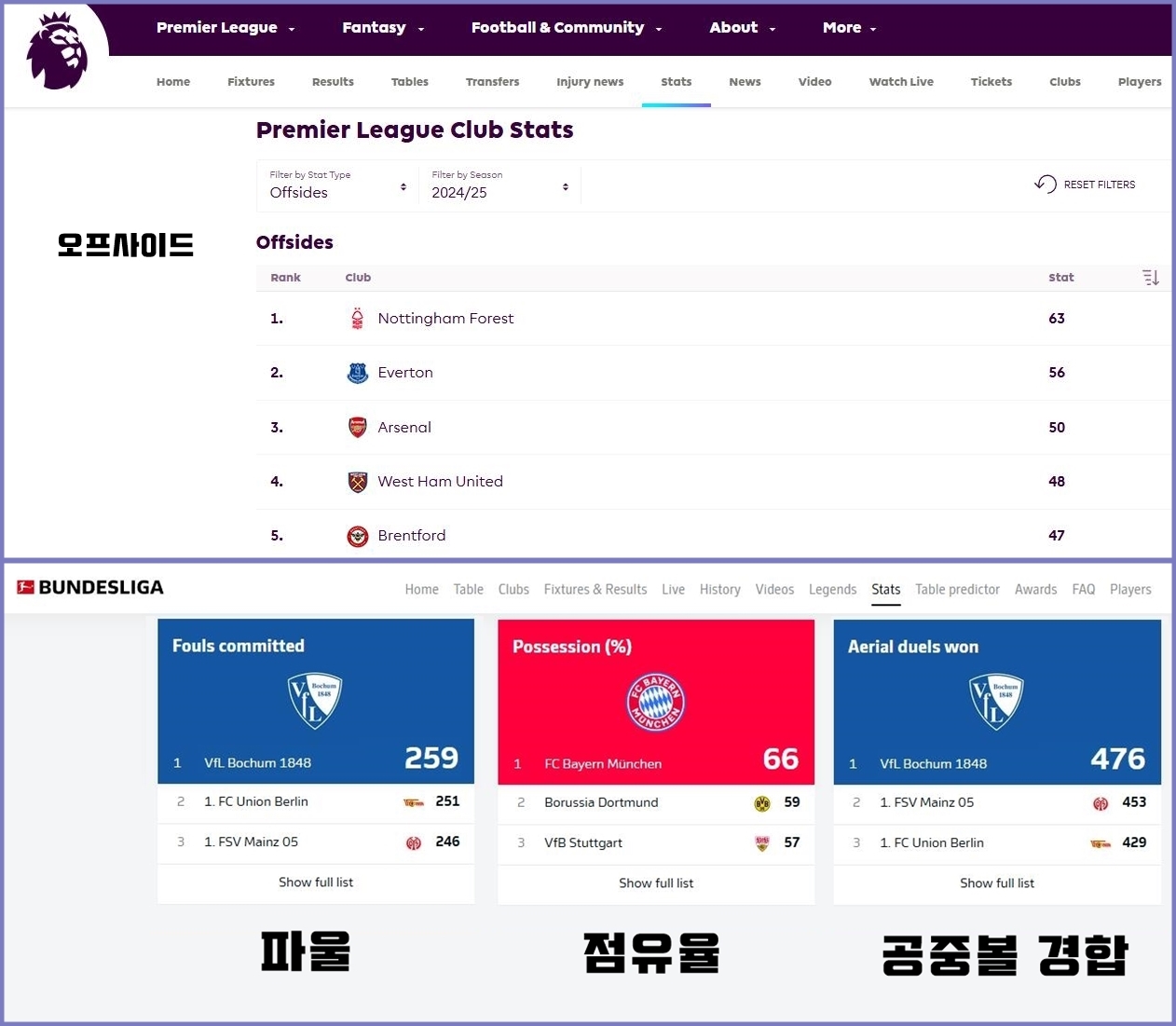Open the Filter by Season dropdown
1176x1026 pixels.
click(x=499, y=185)
